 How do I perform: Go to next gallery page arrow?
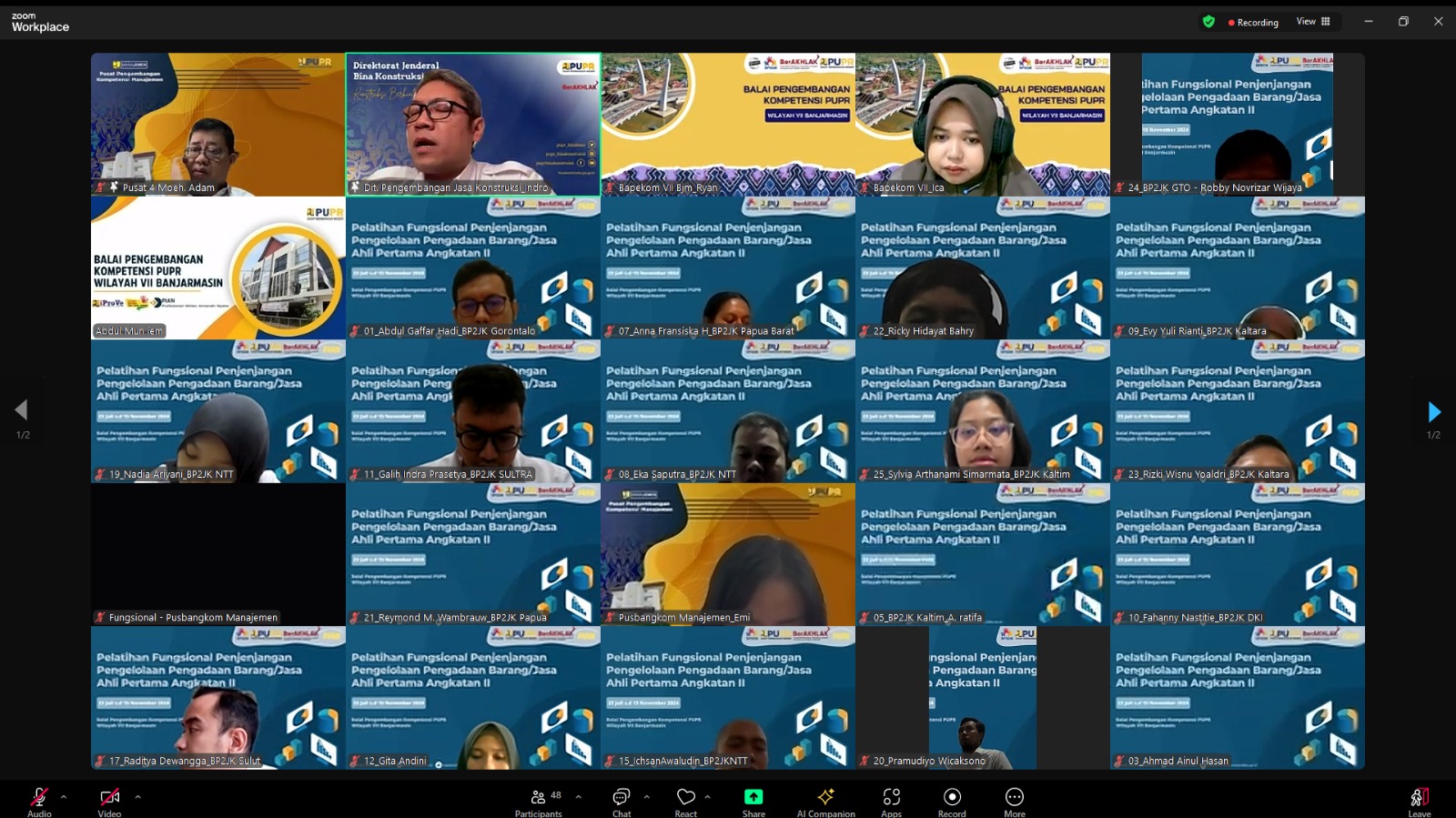click(x=1434, y=411)
